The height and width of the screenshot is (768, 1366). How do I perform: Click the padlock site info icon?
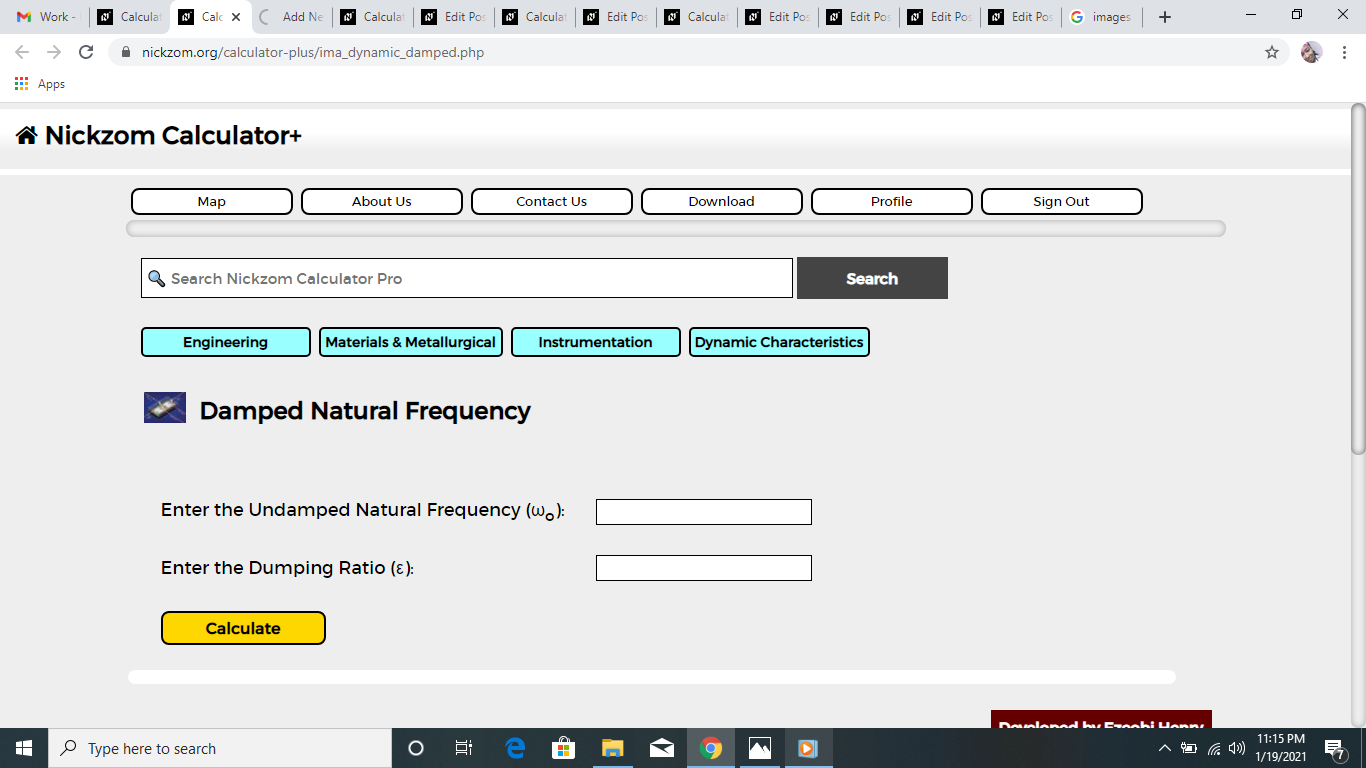click(x=126, y=52)
